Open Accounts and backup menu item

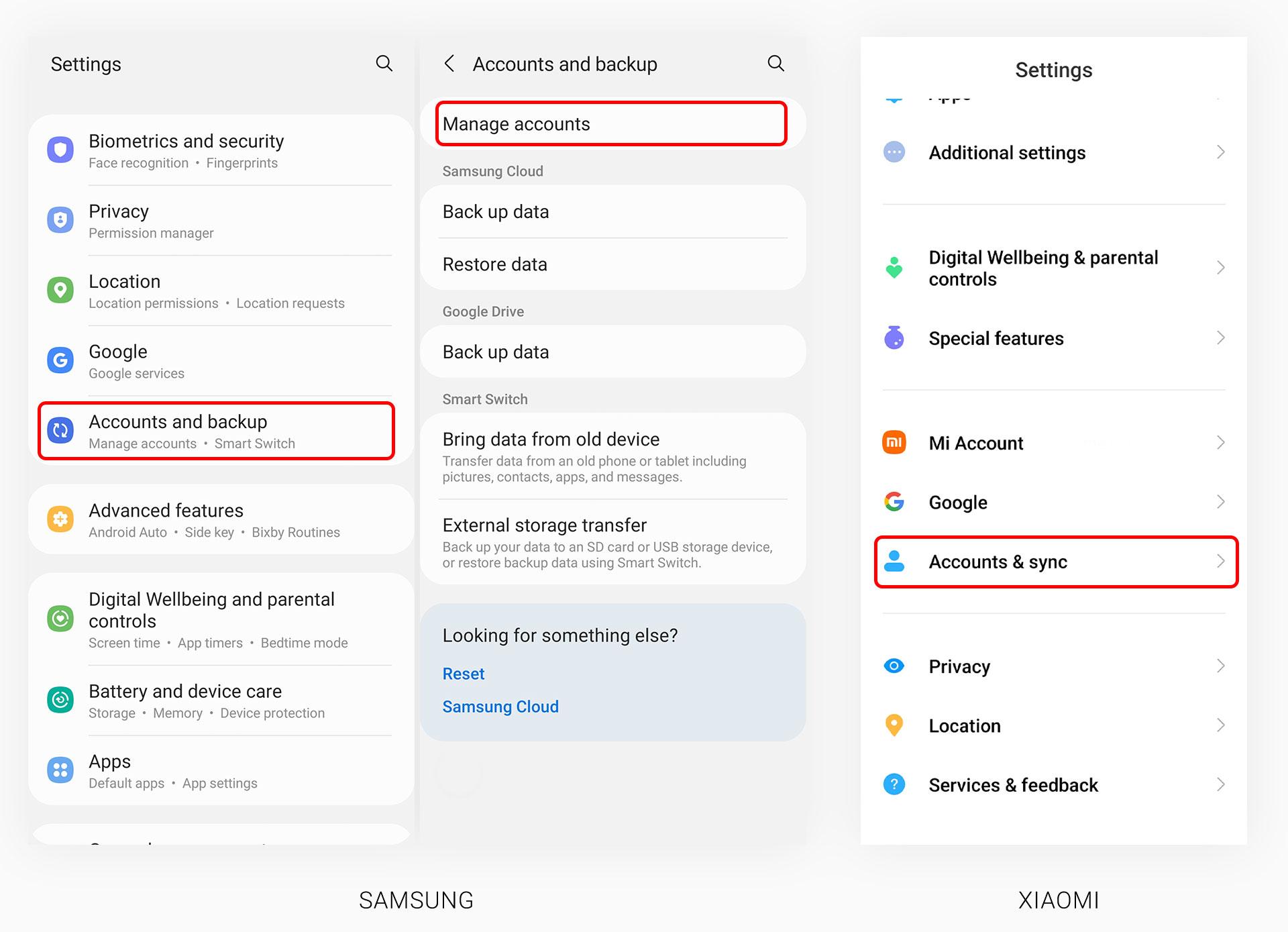click(216, 431)
